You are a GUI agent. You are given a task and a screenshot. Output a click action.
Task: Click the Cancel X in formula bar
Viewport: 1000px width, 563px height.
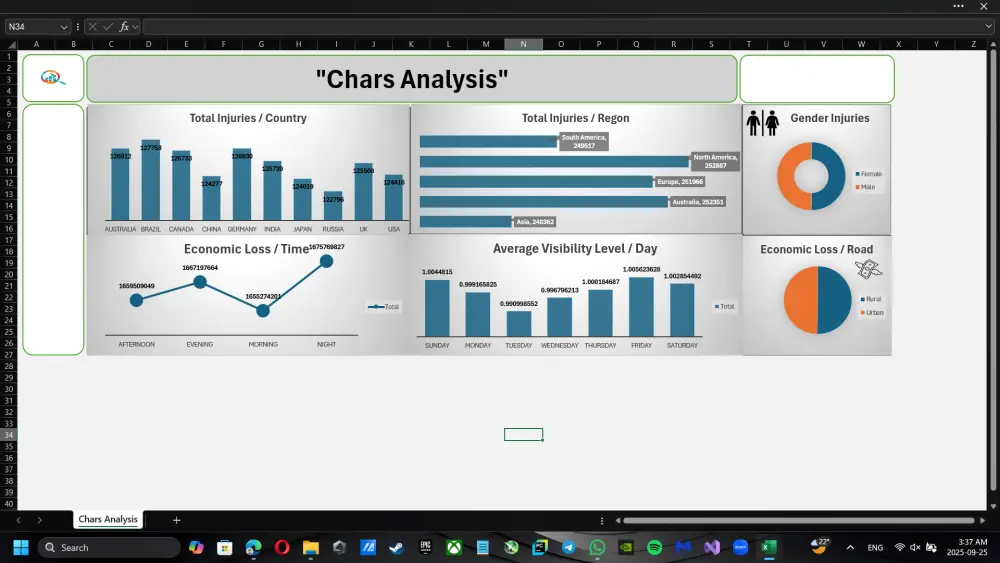click(x=92, y=27)
